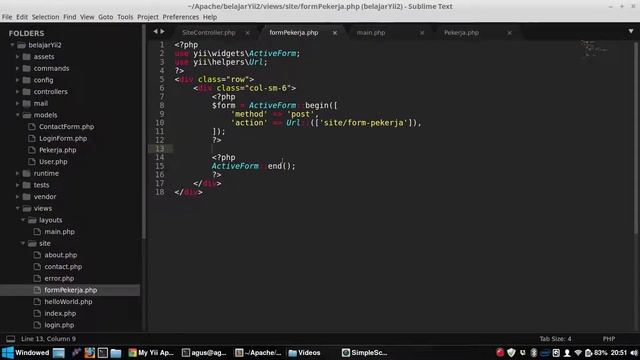The height and width of the screenshot is (360, 640).
Task: Open index.php in sidebar
Action: pyautogui.click(x=60, y=313)
